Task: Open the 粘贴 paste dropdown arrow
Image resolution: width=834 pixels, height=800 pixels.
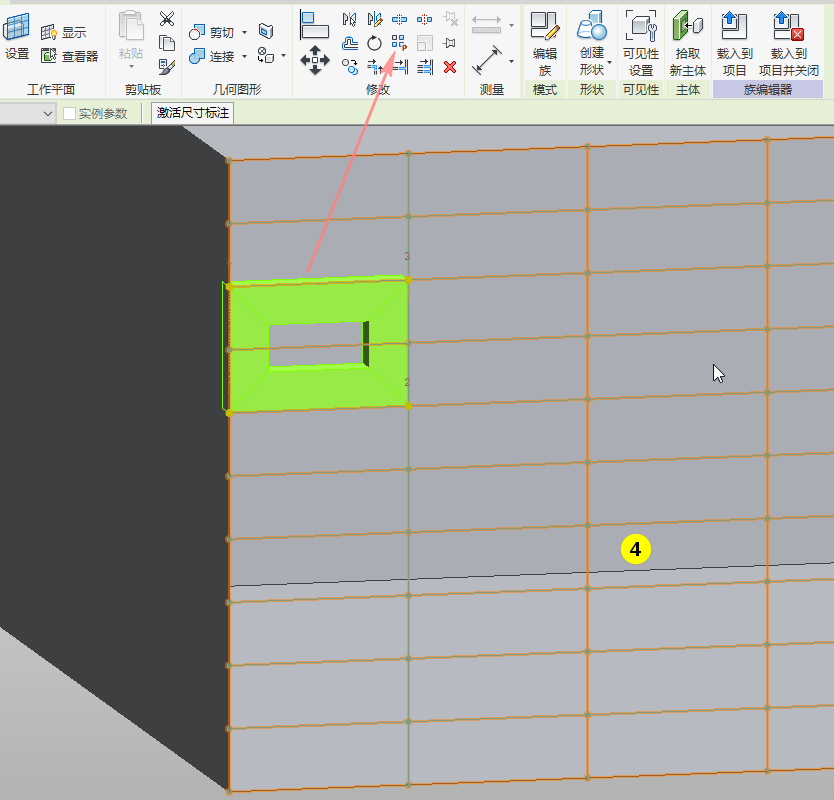Action: (x=131, y=67)
